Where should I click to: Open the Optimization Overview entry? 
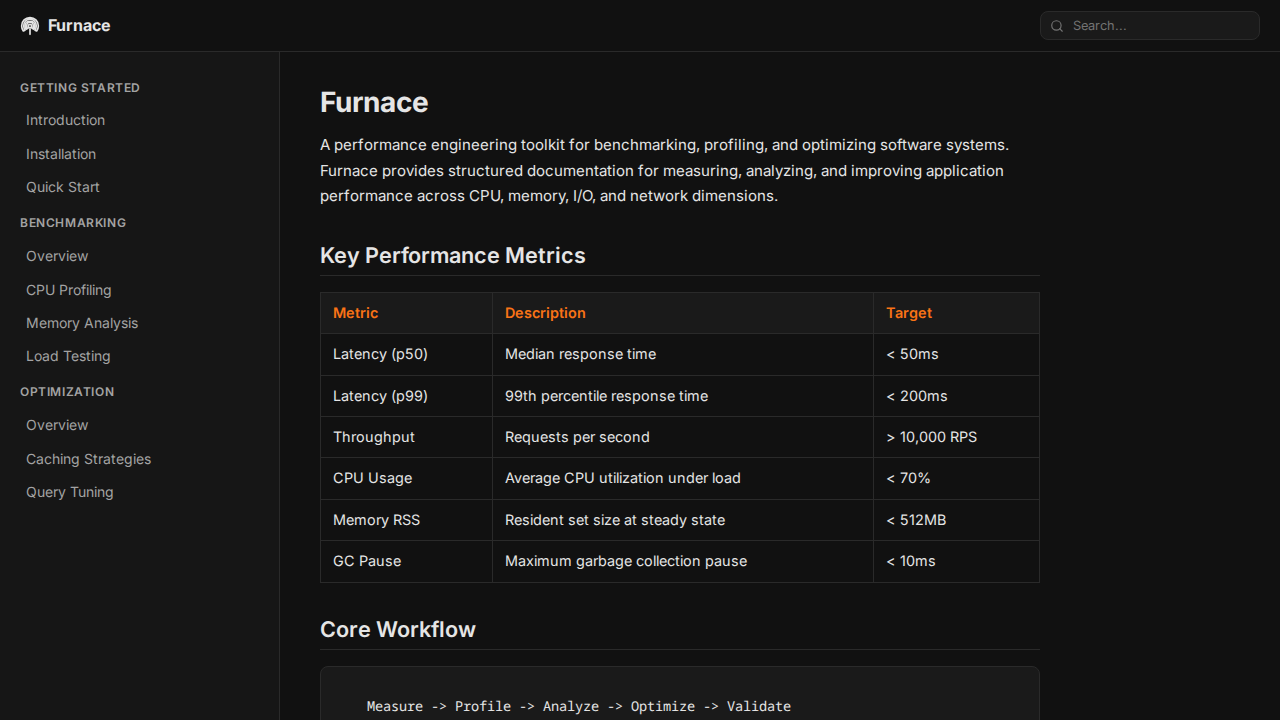pos(57,425)
